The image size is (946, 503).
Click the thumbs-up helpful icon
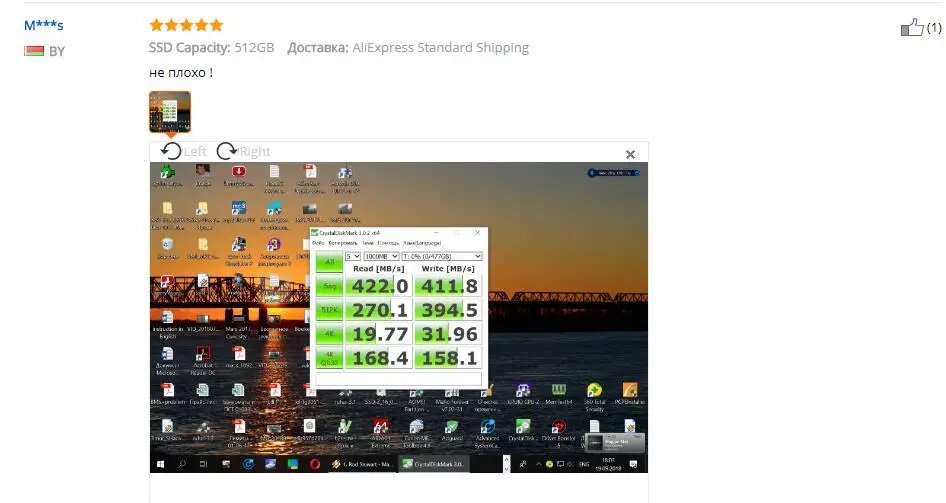[x=911, y=28]
